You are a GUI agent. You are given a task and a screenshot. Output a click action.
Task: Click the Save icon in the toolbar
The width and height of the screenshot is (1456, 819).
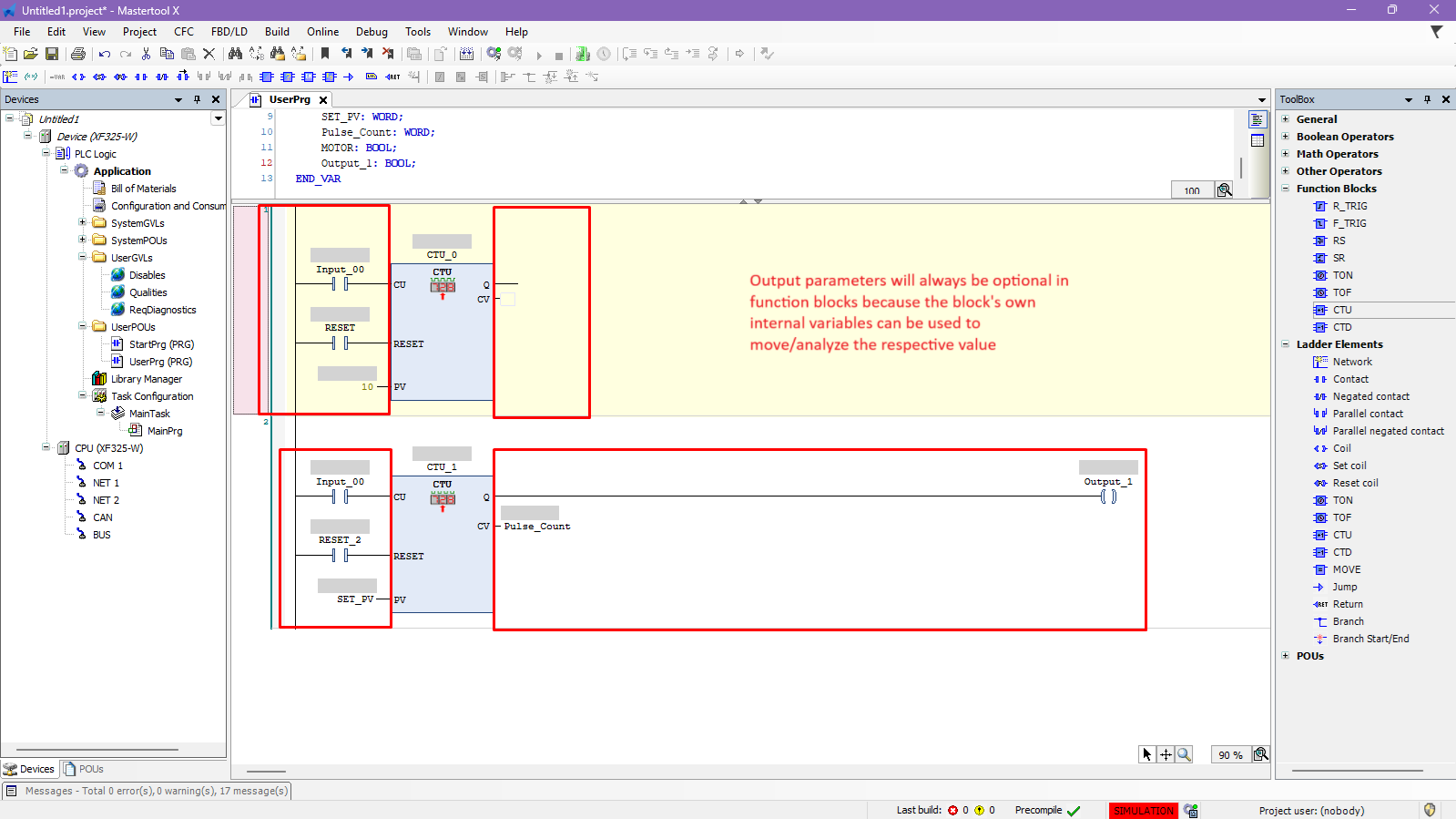pos(52,55)
